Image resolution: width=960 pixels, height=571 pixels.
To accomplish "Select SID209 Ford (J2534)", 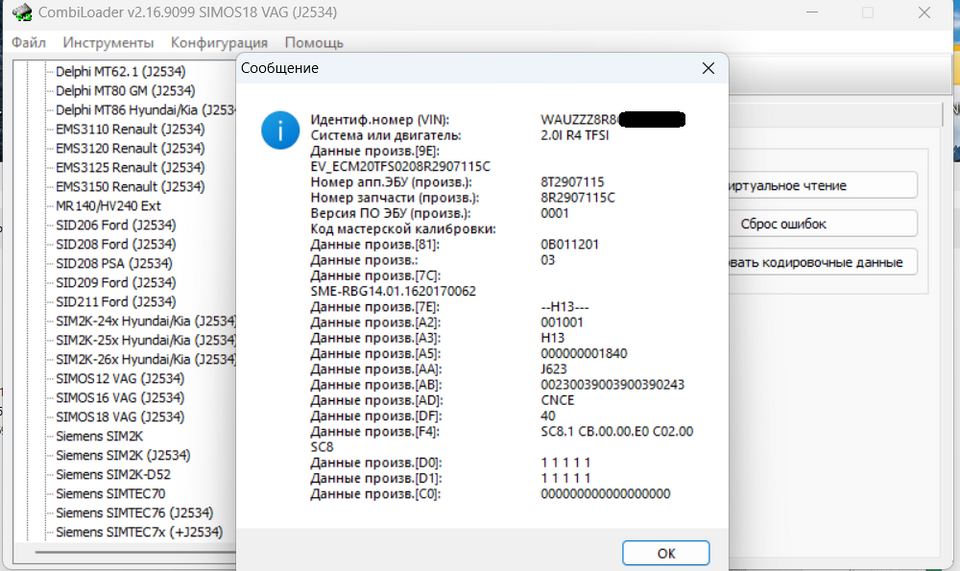I will (116, 283).
